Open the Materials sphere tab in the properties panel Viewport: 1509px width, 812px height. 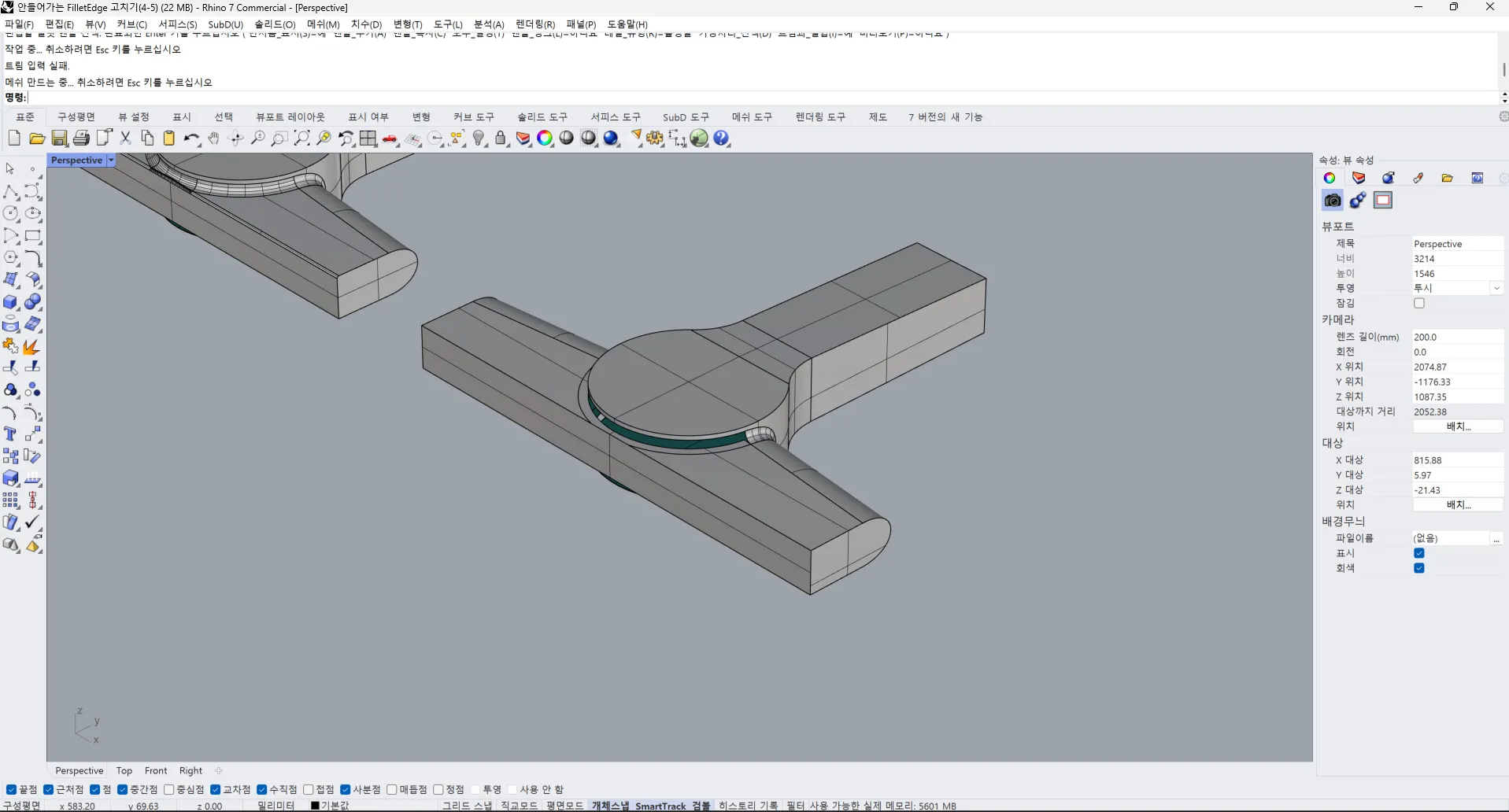click(x=1389, y=178)
